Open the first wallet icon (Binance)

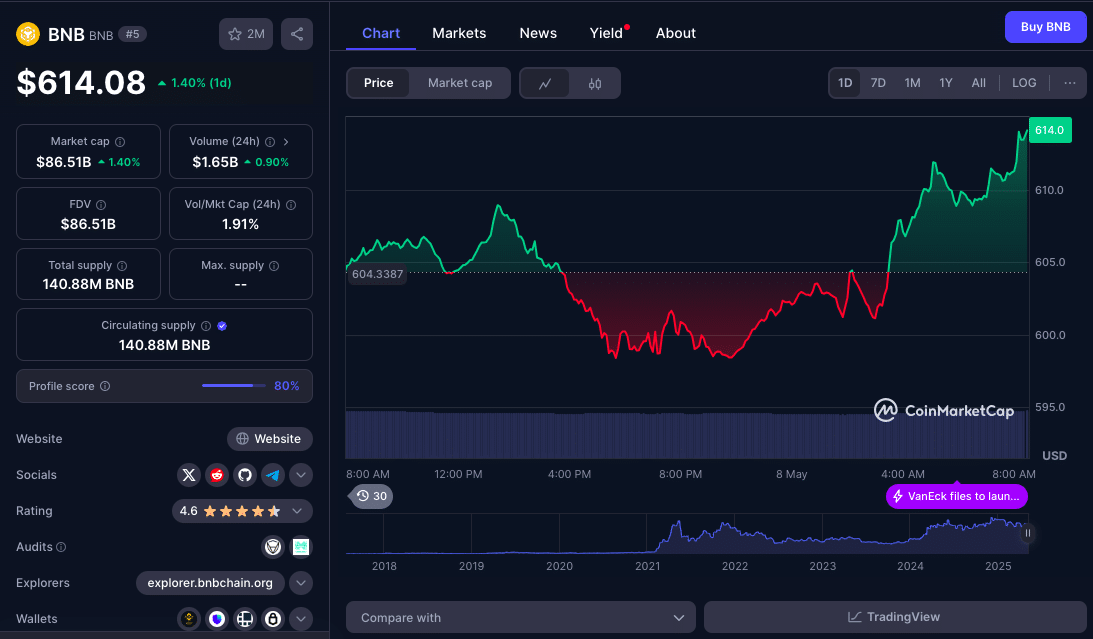point(189,619)
